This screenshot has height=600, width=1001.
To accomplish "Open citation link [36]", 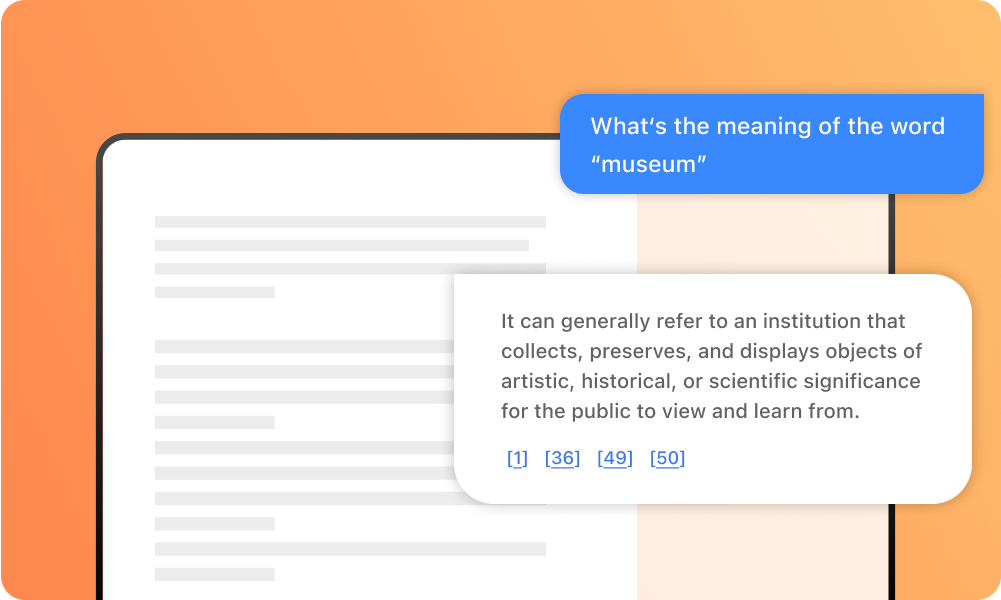I will (562, 458).
